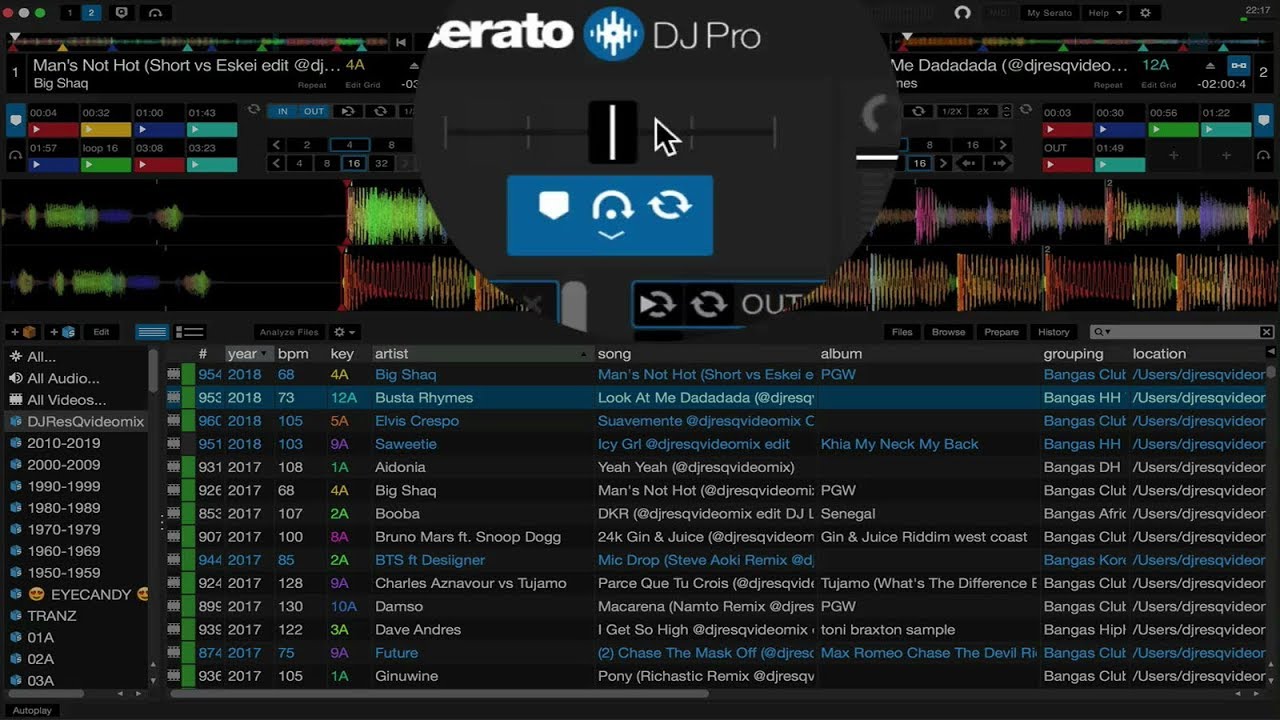The image size is (1280, 720).
Task: Switch to display layout 2
Action: click(91, 13)
